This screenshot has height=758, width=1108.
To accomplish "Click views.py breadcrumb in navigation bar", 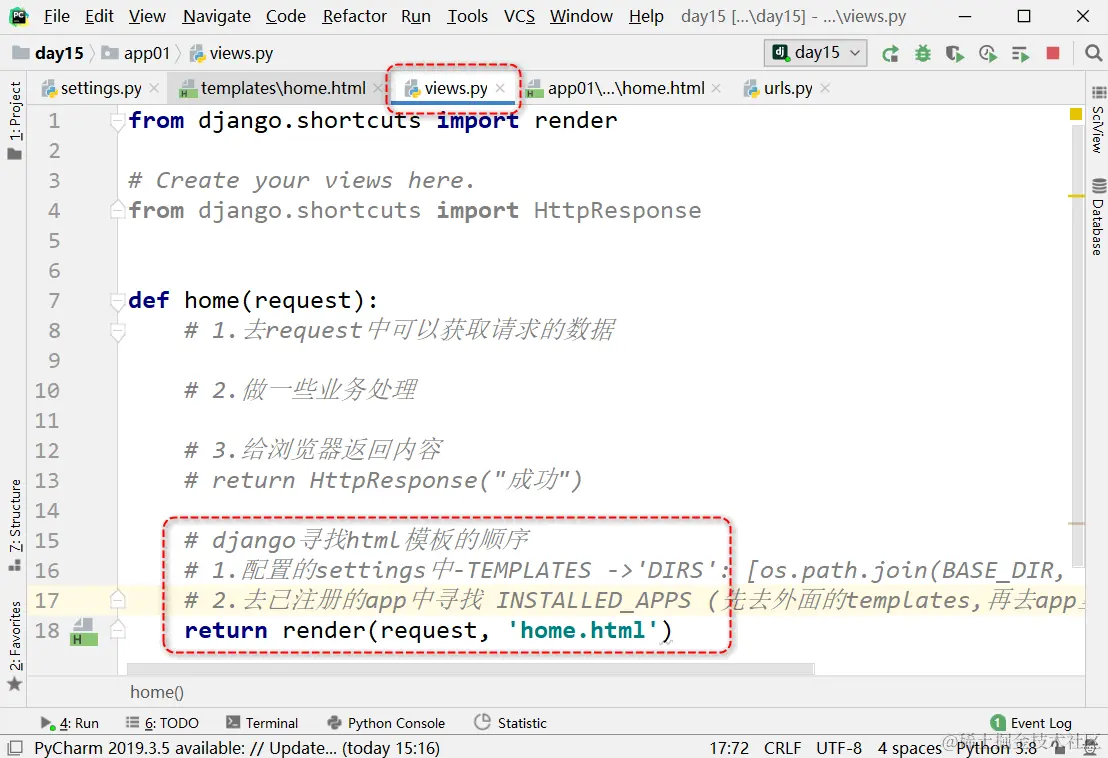I will (232, 53).
